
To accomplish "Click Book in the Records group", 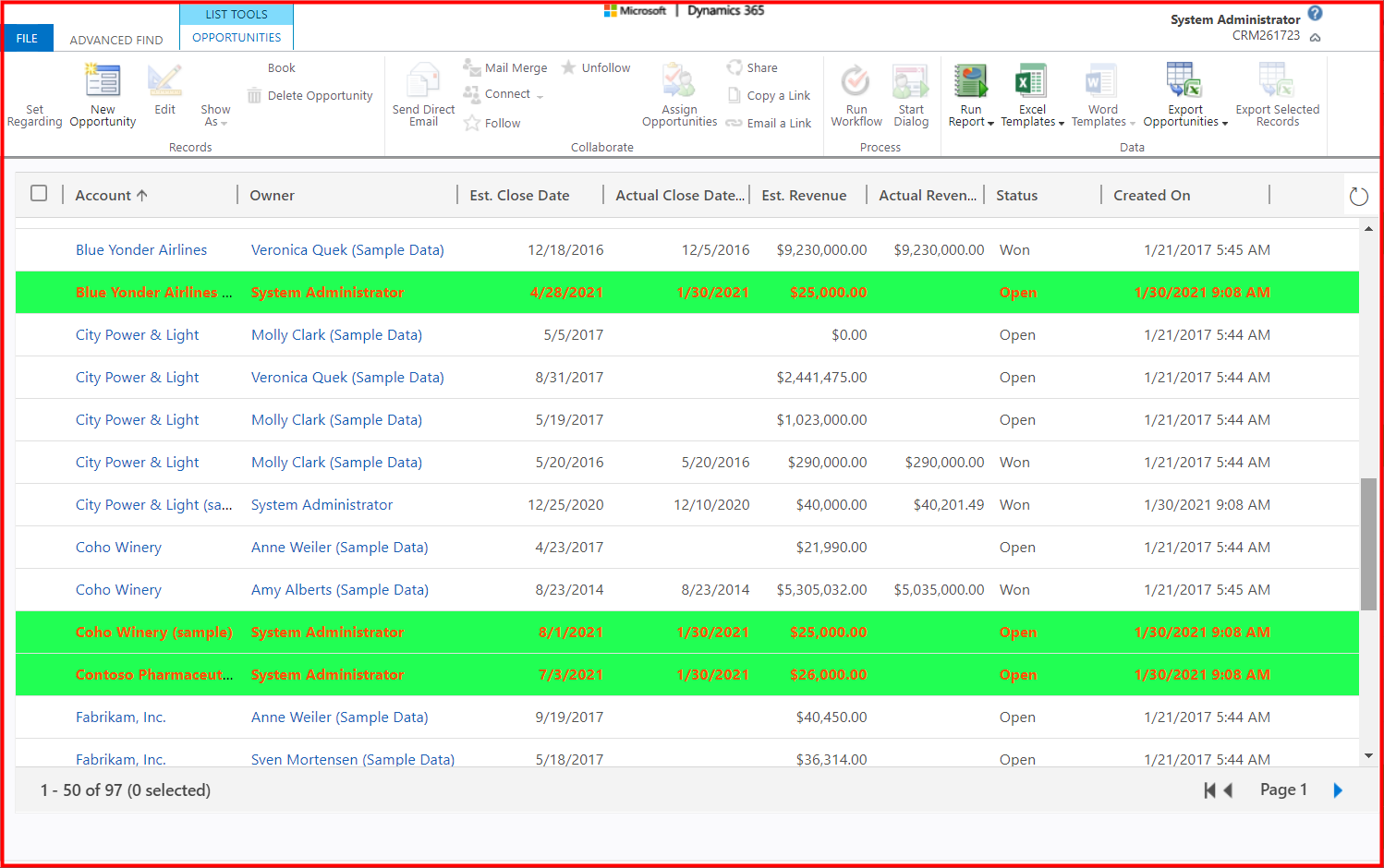I will click(281, 68).
